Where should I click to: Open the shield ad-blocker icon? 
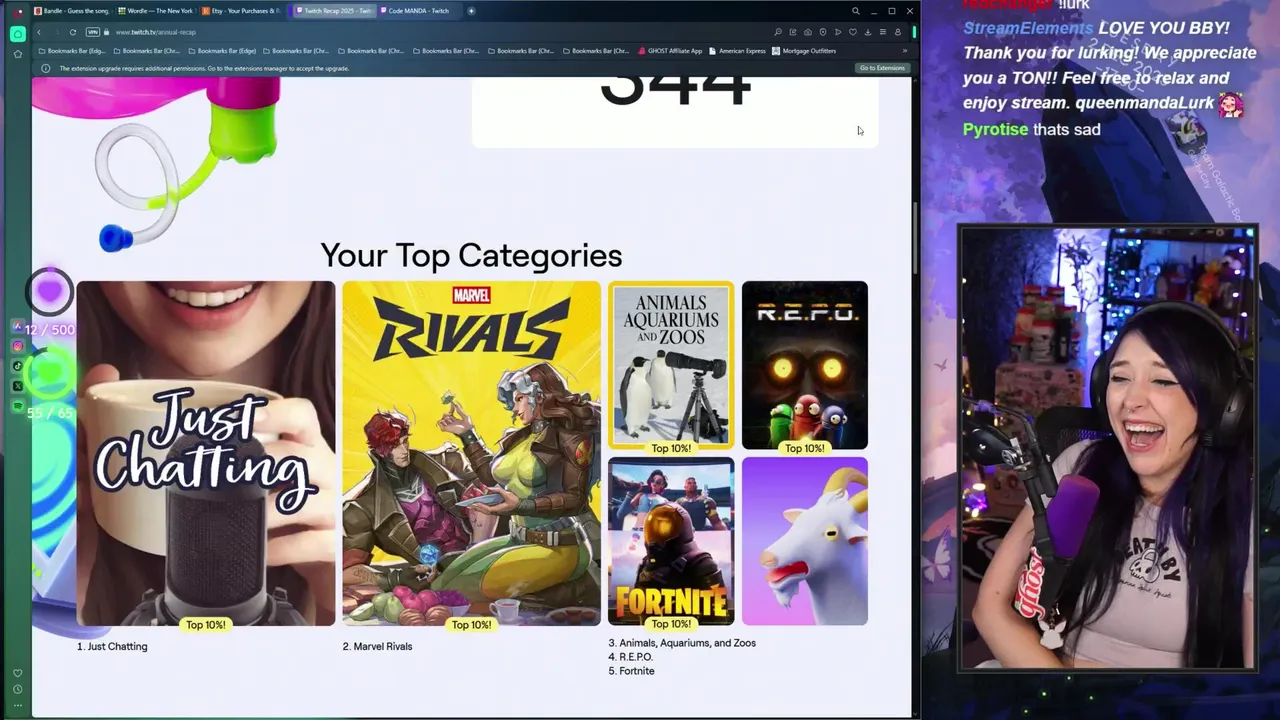tap(823, 32)
